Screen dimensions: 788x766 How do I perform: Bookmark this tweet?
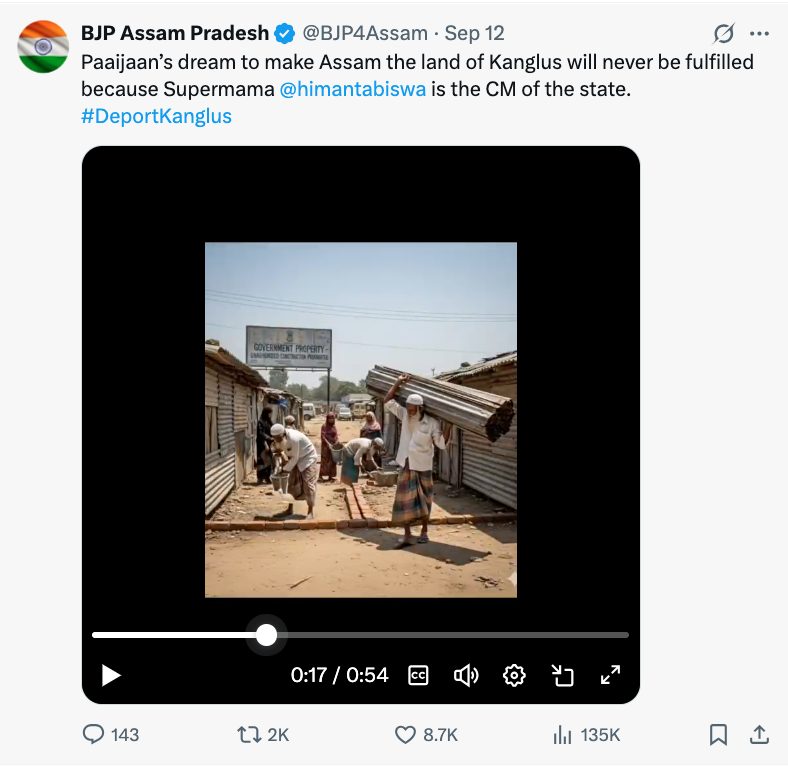coord(718,735)
